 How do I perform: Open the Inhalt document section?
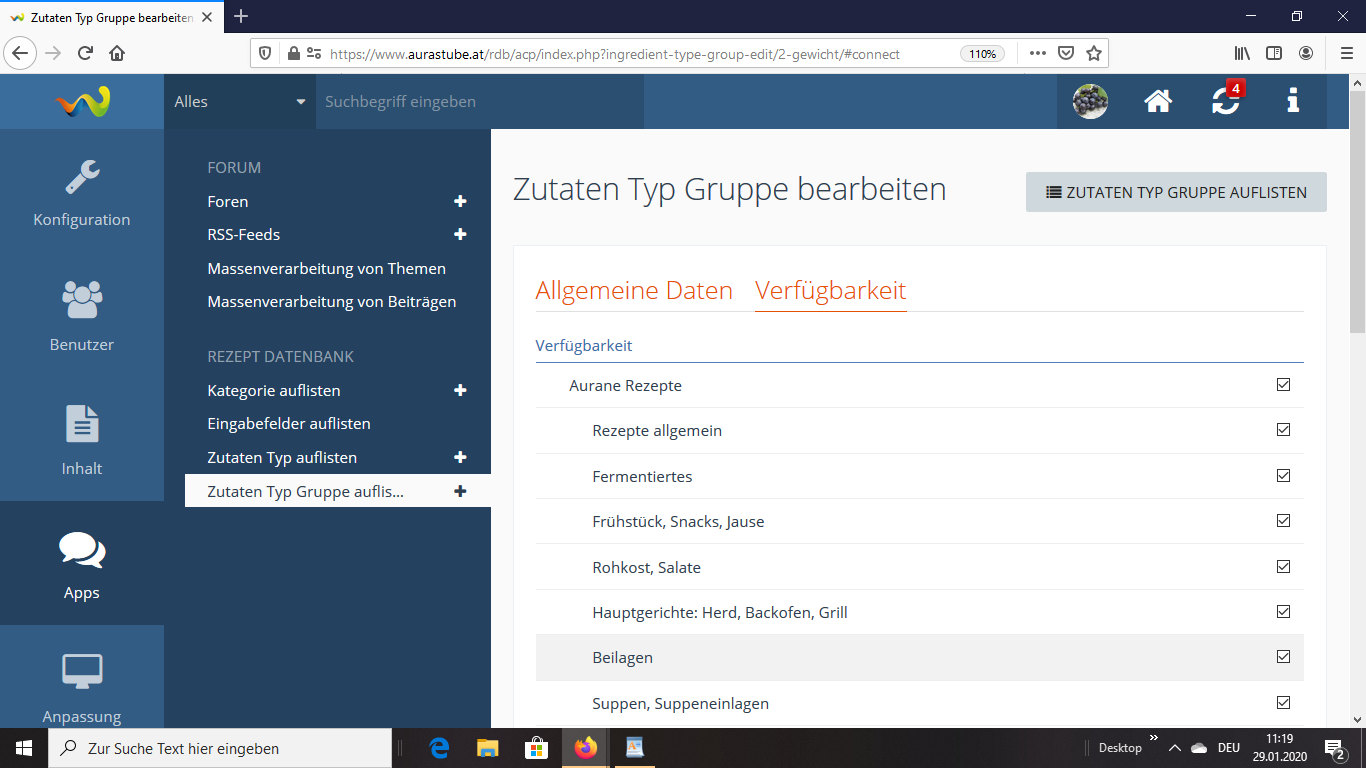coord(82,440)
